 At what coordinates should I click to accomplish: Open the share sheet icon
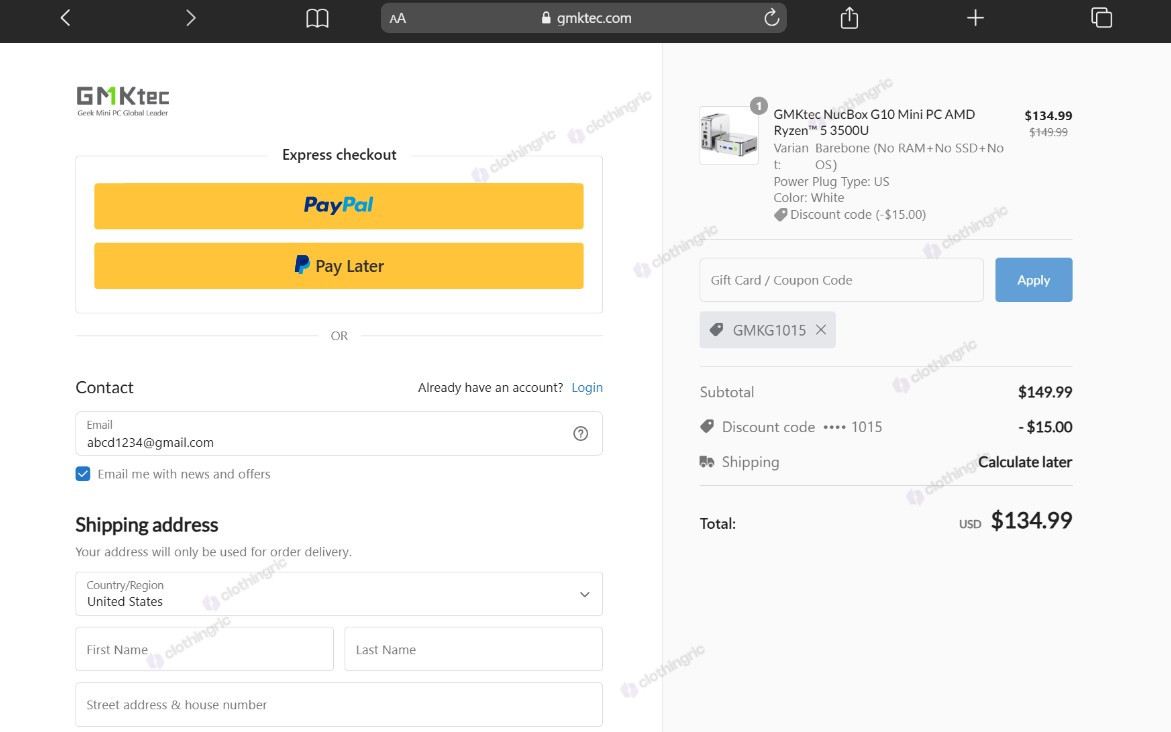(x=849, y=17)
